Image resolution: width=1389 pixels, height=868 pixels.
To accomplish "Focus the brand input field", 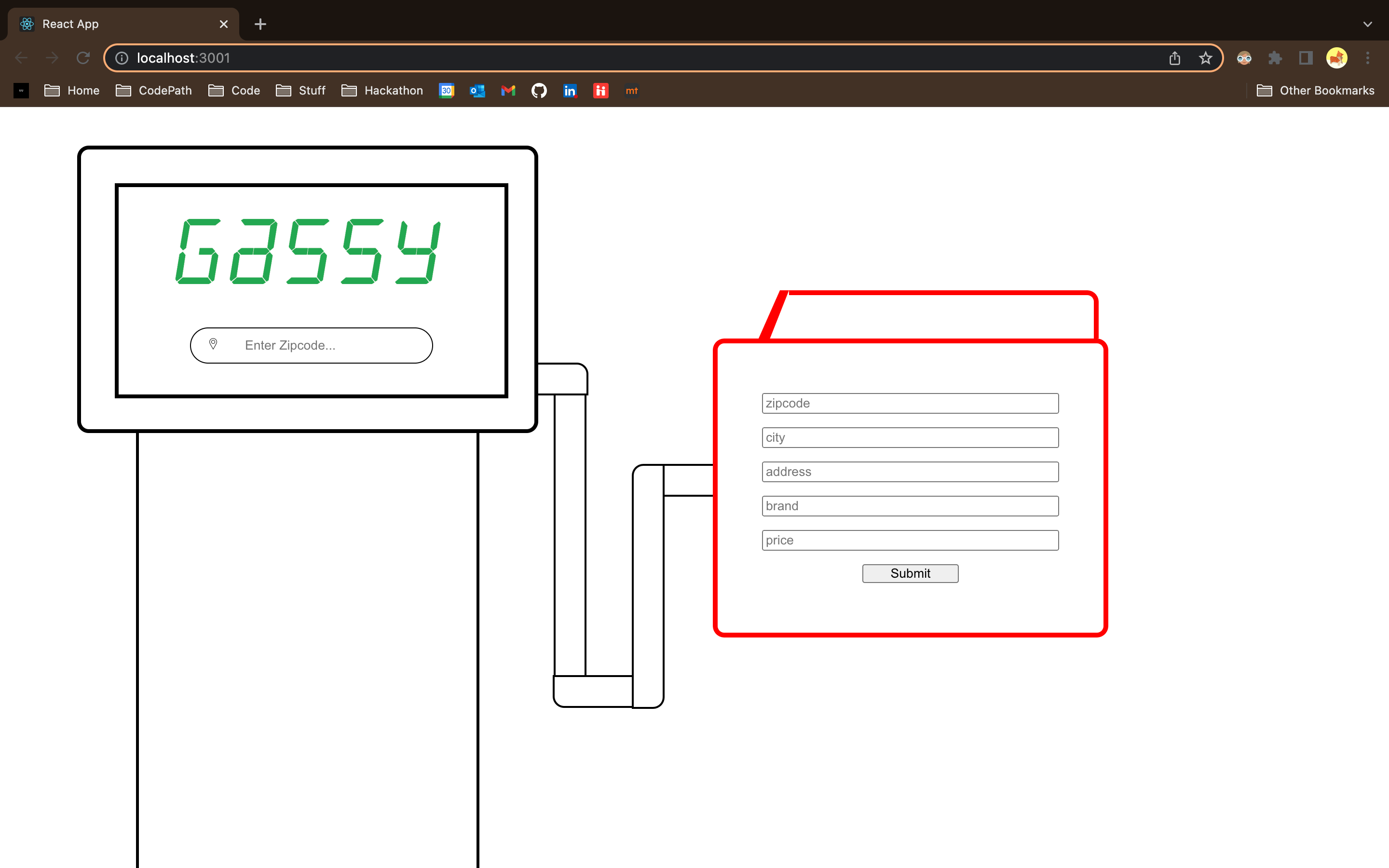I will 910,506.
